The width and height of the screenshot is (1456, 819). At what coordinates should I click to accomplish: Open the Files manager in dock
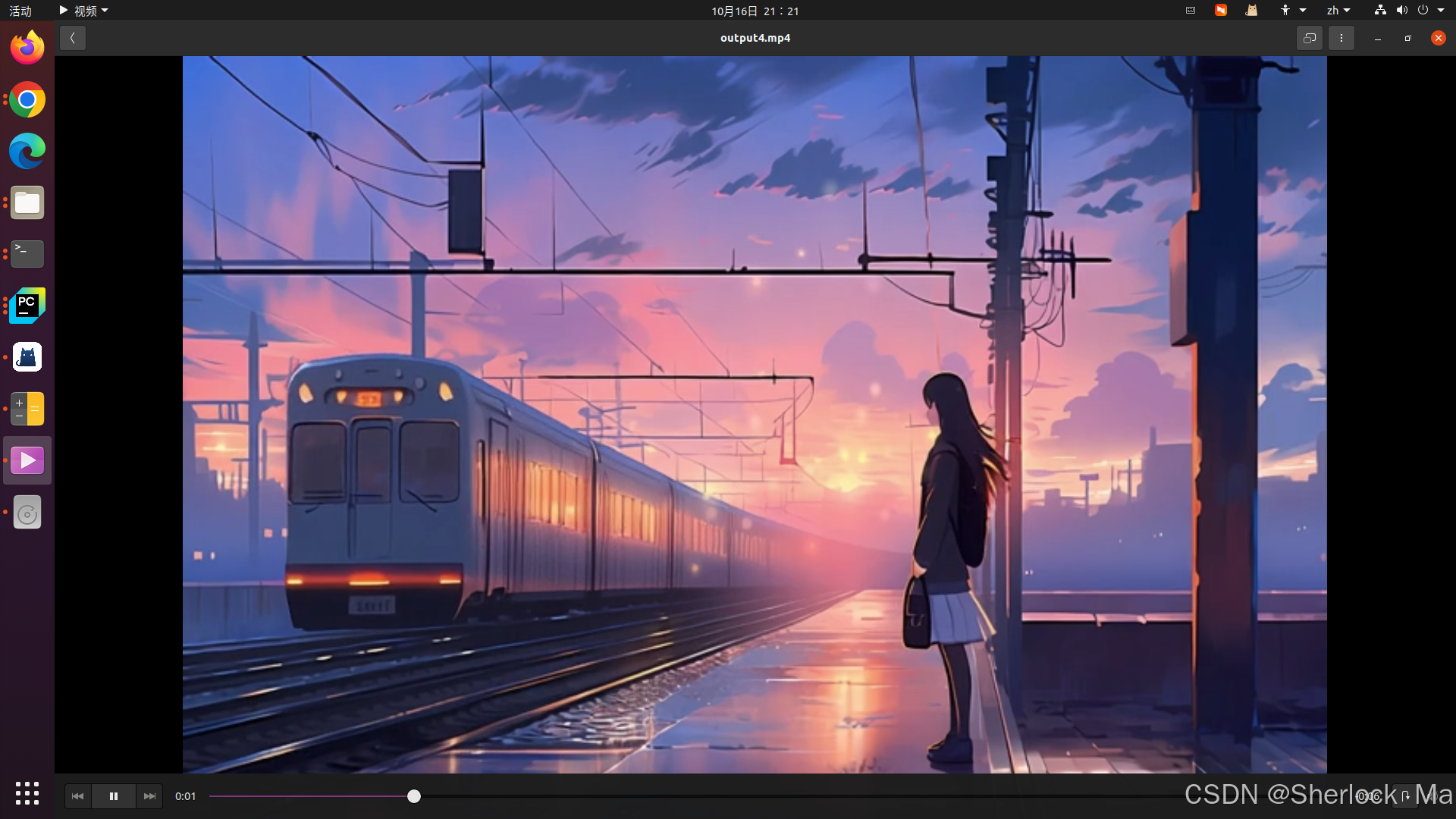coord(27,203)
